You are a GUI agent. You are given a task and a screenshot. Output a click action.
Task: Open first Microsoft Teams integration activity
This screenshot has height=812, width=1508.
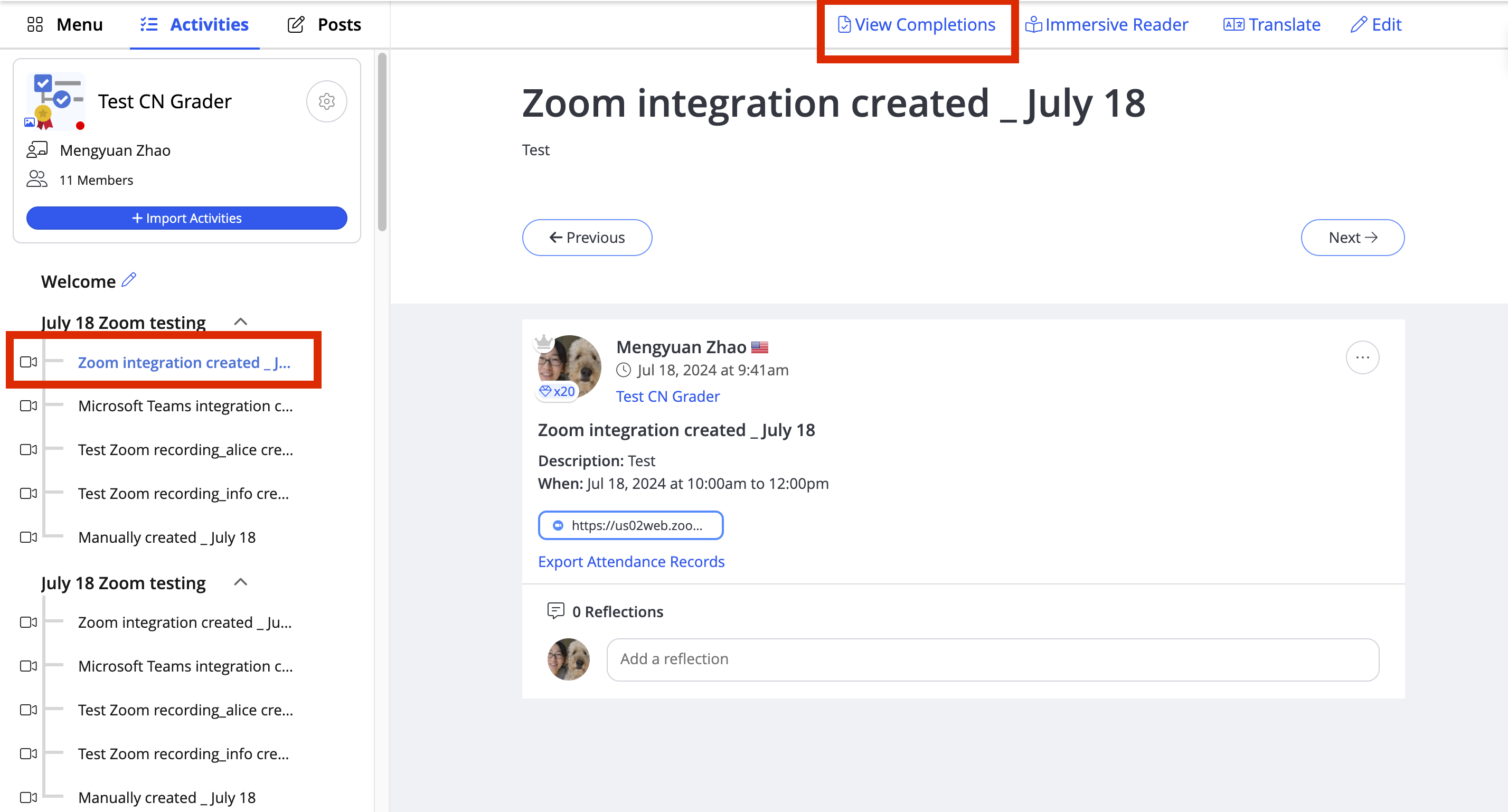tap(185, 405)
